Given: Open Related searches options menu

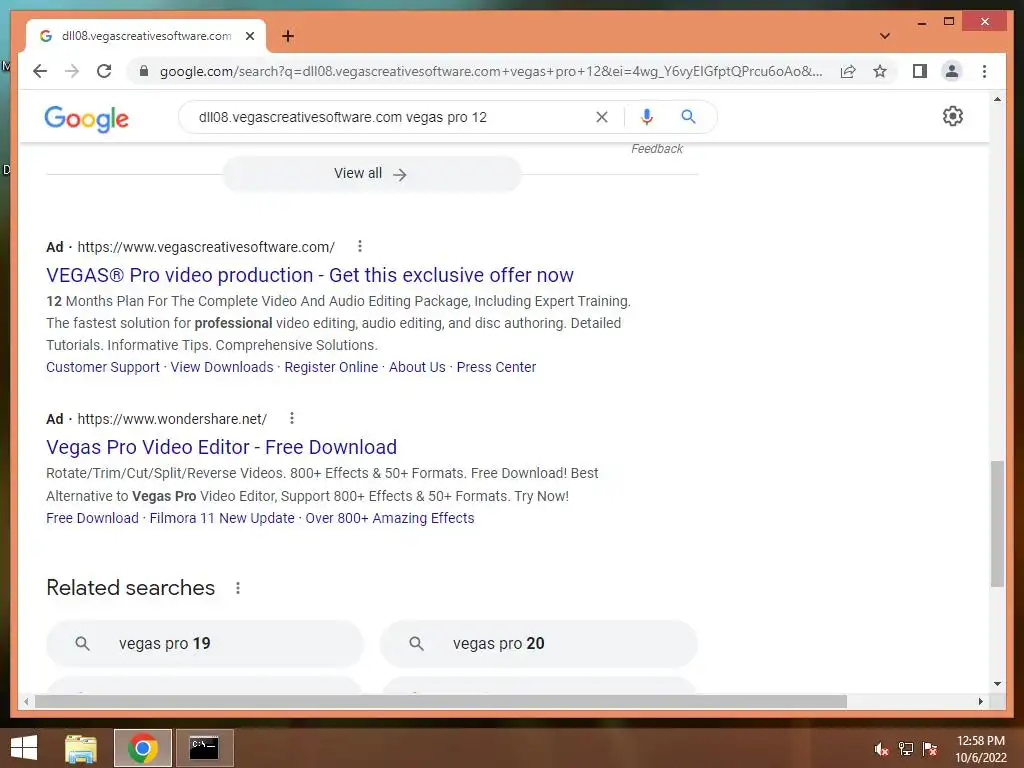Looking at the screenshot, I should coord(238,588).
